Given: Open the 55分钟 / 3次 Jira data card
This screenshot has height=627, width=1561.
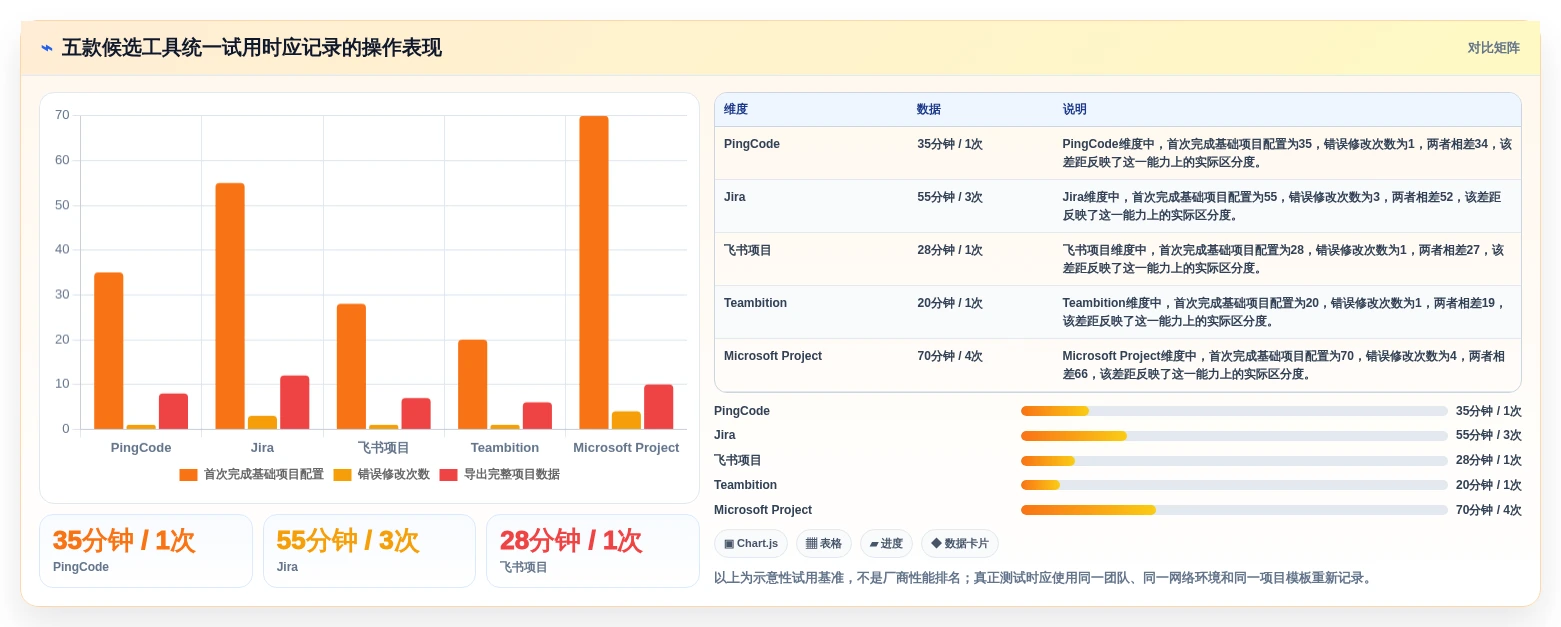Looking at the screenshot, I should pyautogui.click(x=369, y=551).
